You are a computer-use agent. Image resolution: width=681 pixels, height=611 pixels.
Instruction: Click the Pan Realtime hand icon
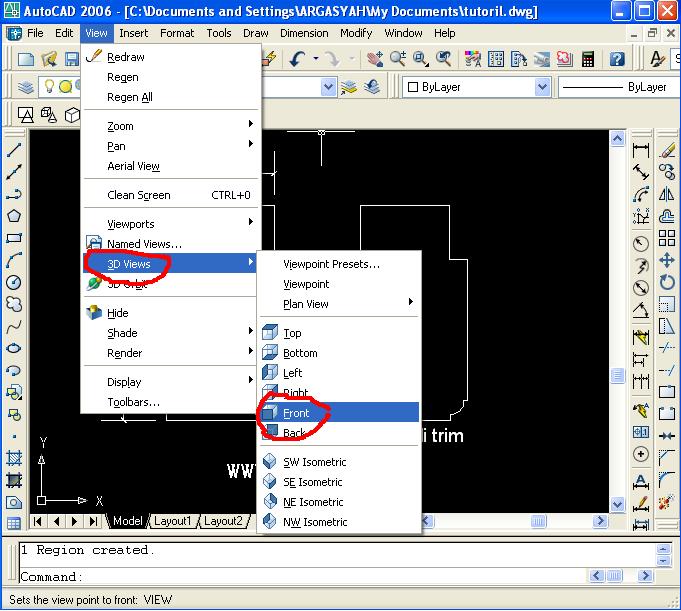(x=375, y=59)
